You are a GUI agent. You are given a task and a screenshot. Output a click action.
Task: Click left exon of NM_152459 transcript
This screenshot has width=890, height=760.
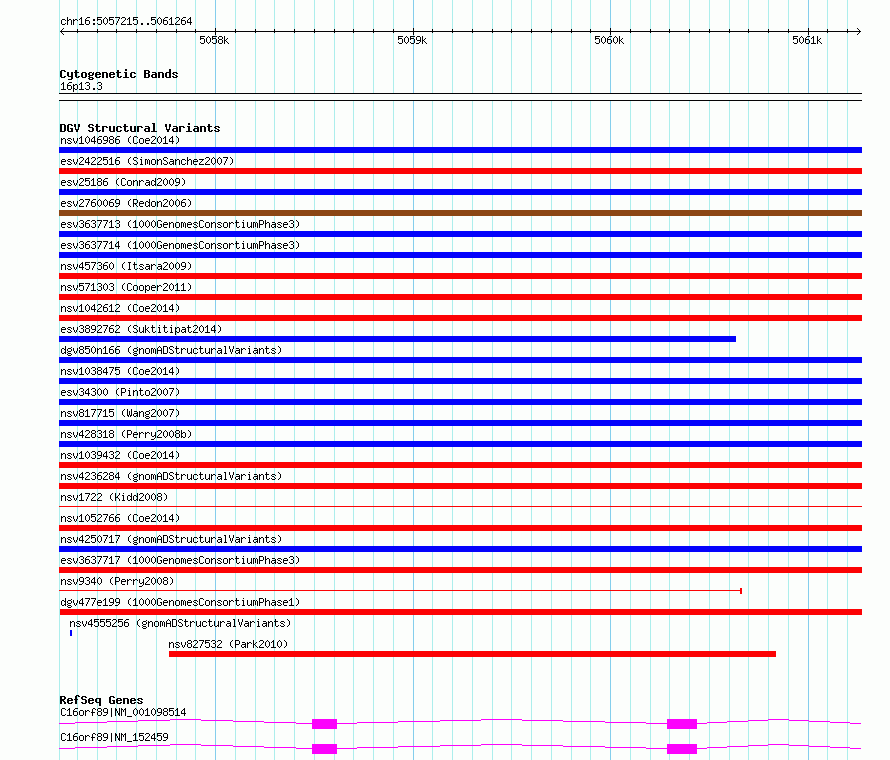pos(324,749)
